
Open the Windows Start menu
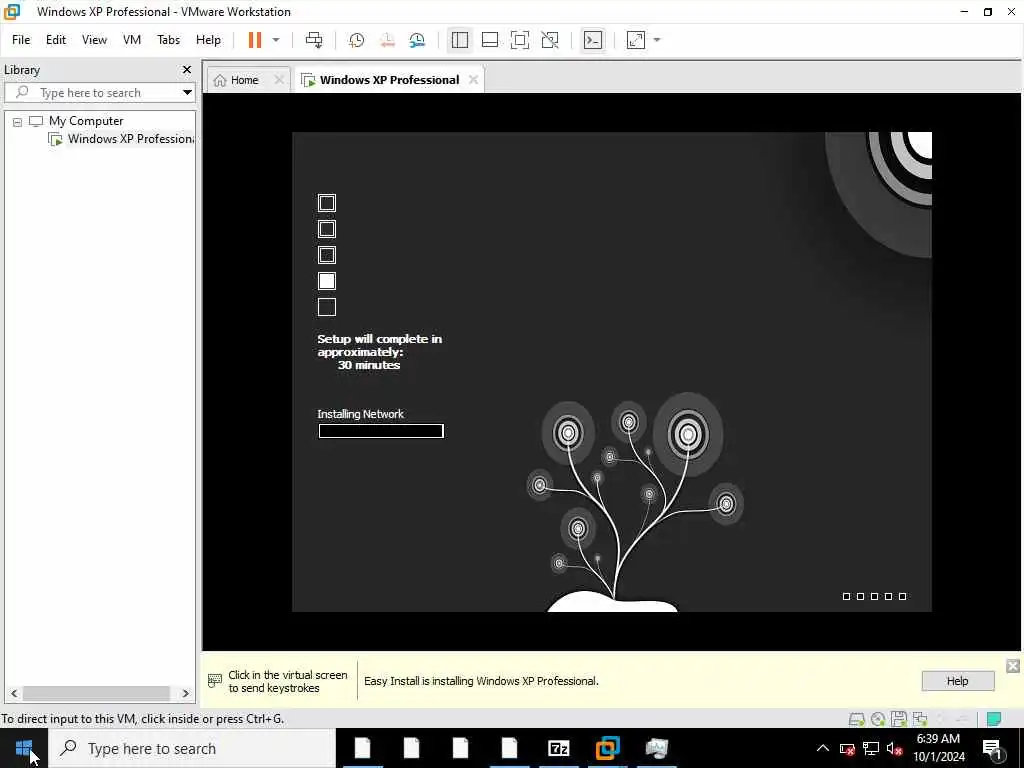(x=24, y=748)
